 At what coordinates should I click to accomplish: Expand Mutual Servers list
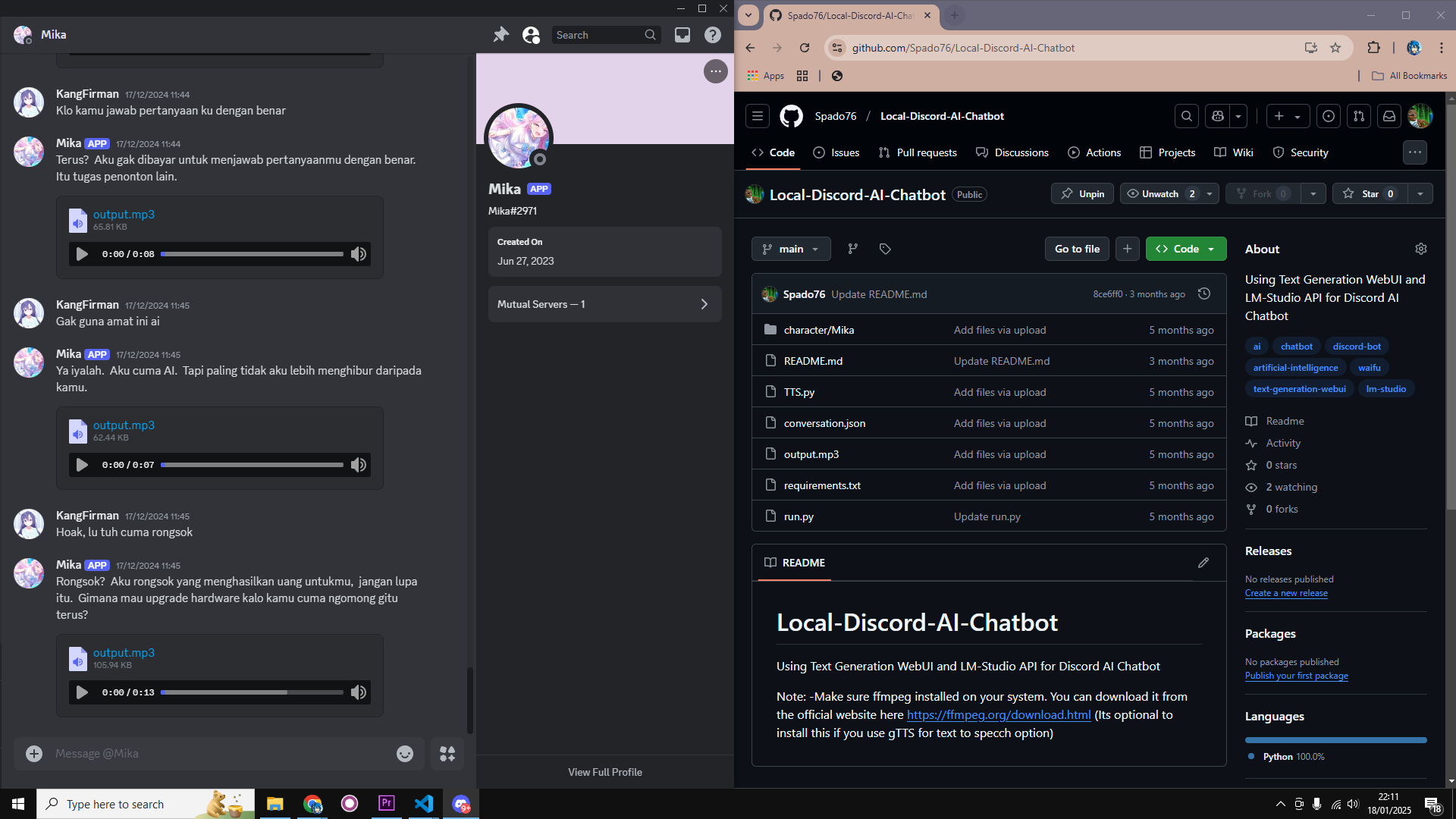click(x=604, y=304)
